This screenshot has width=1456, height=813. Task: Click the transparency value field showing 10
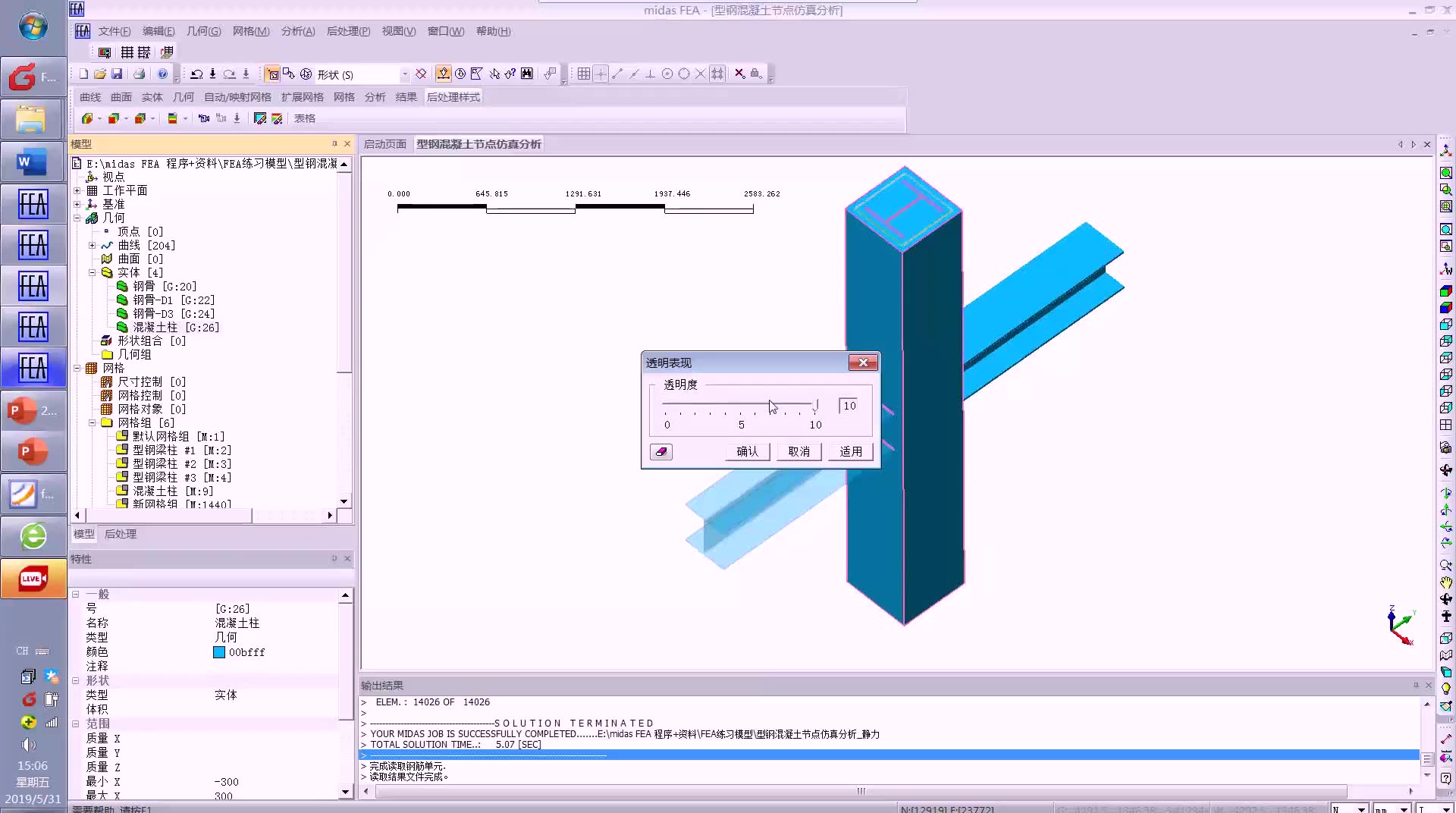pos(849,406)
